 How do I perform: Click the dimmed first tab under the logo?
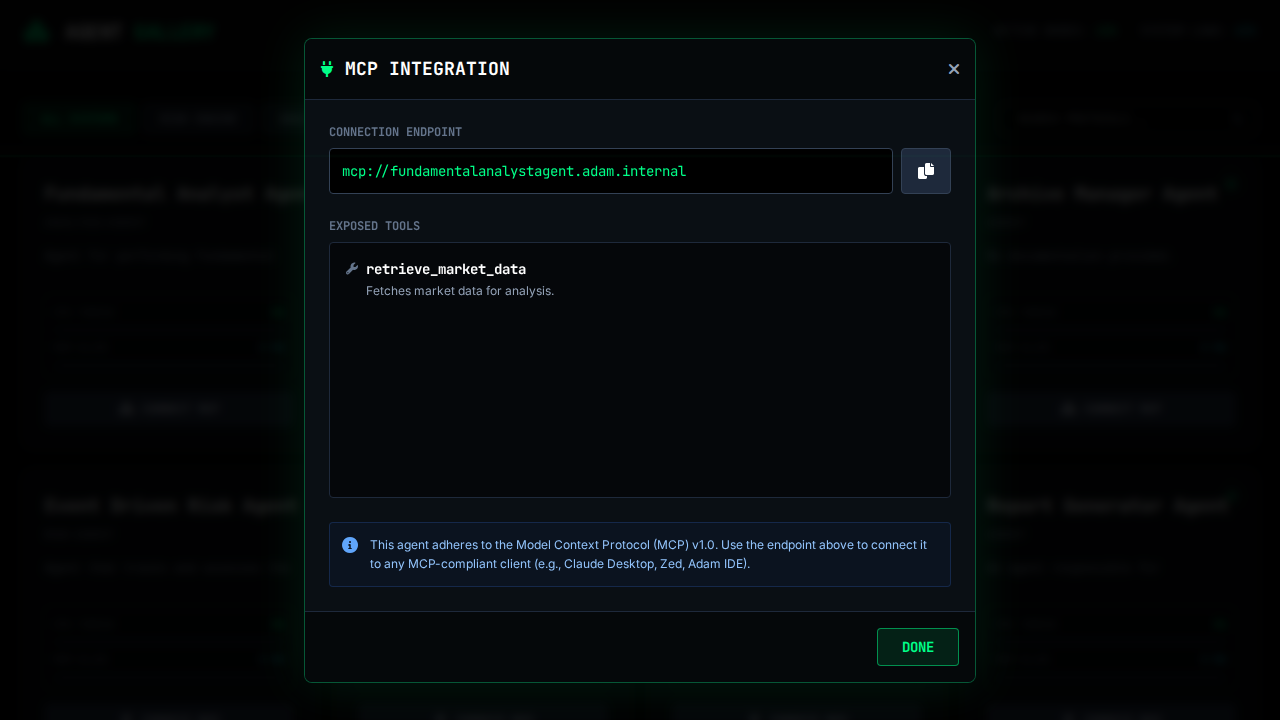pyautogui.click(x=80, y=118)
